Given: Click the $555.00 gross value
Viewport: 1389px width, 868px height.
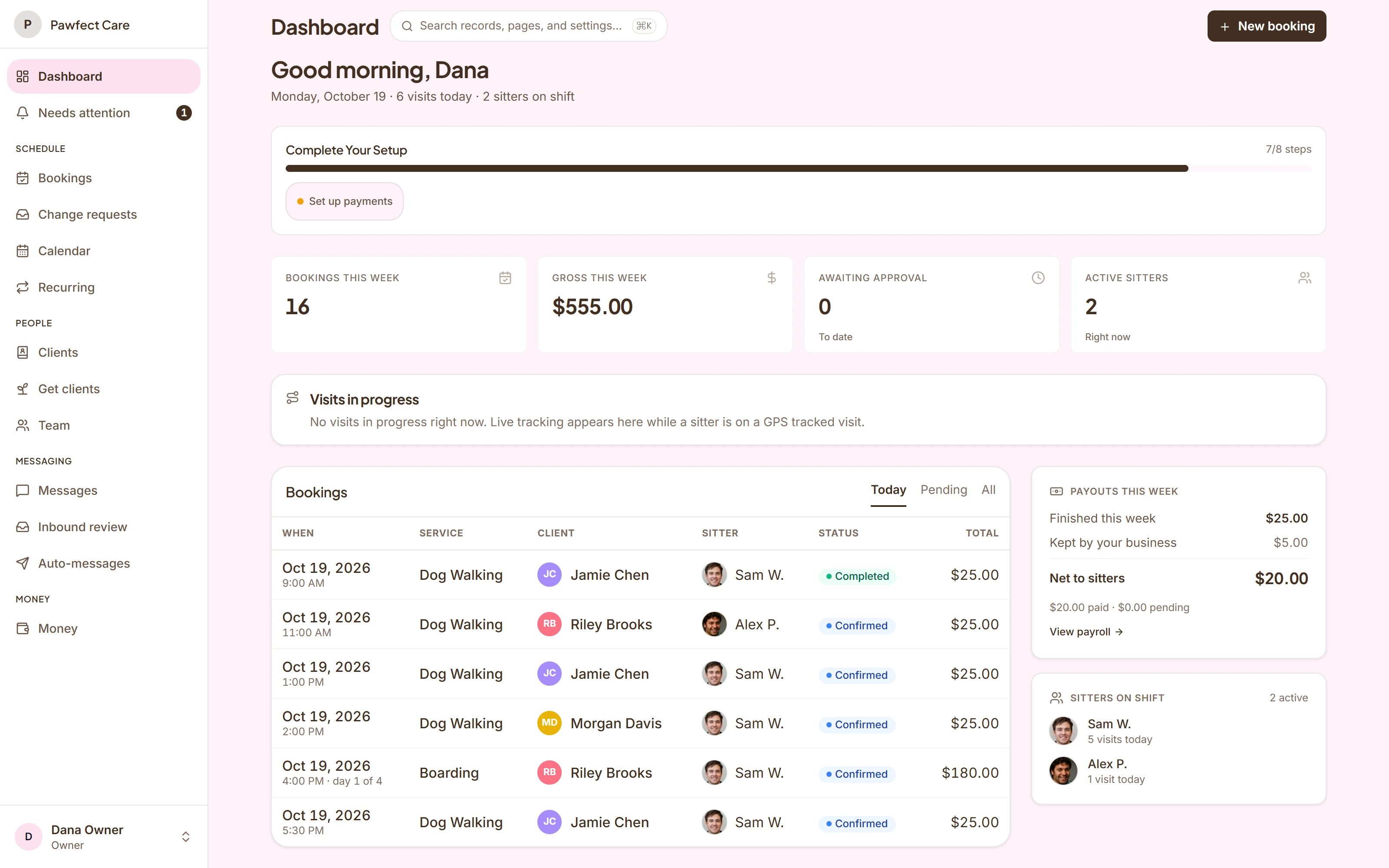Looking at the screenshot, I should [x=592, y=306].
